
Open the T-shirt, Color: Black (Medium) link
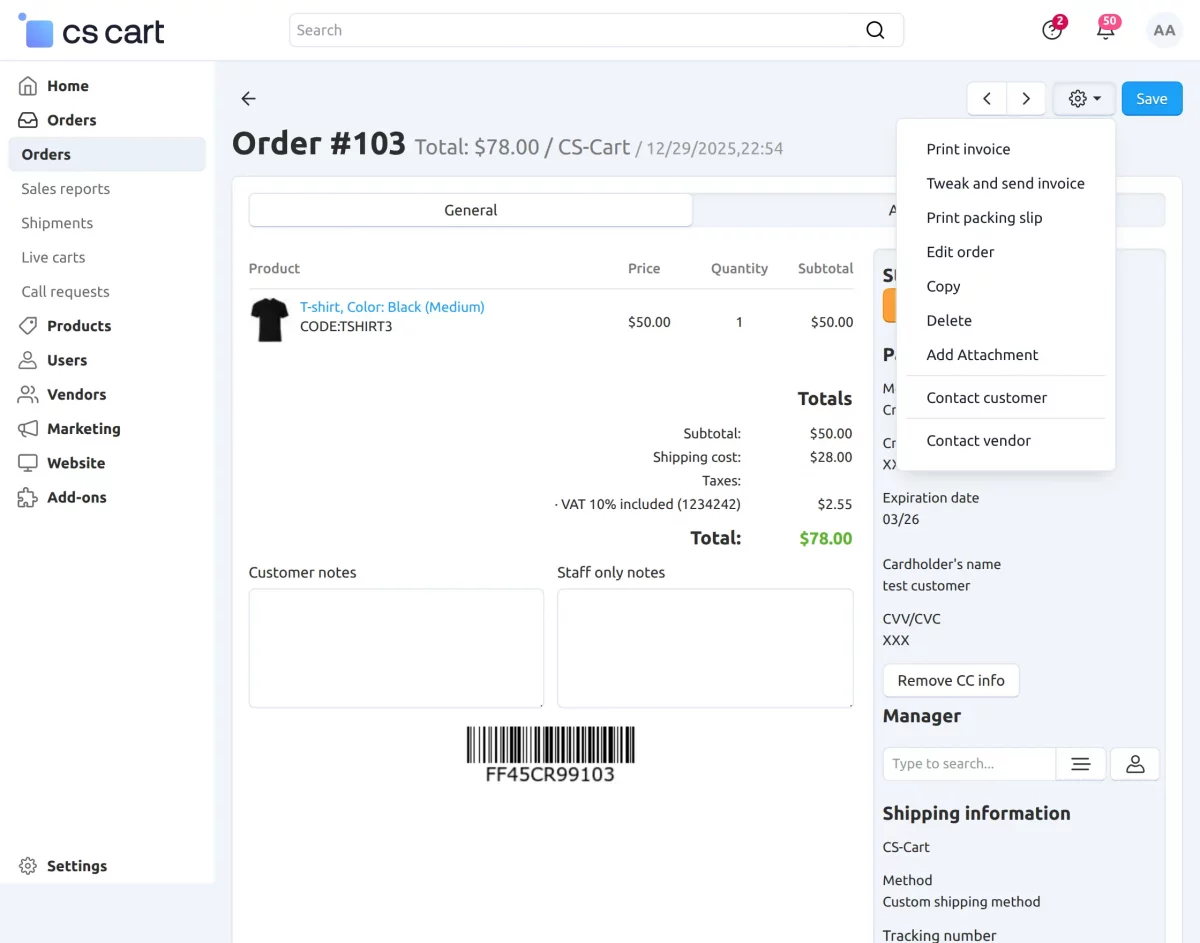392,307
